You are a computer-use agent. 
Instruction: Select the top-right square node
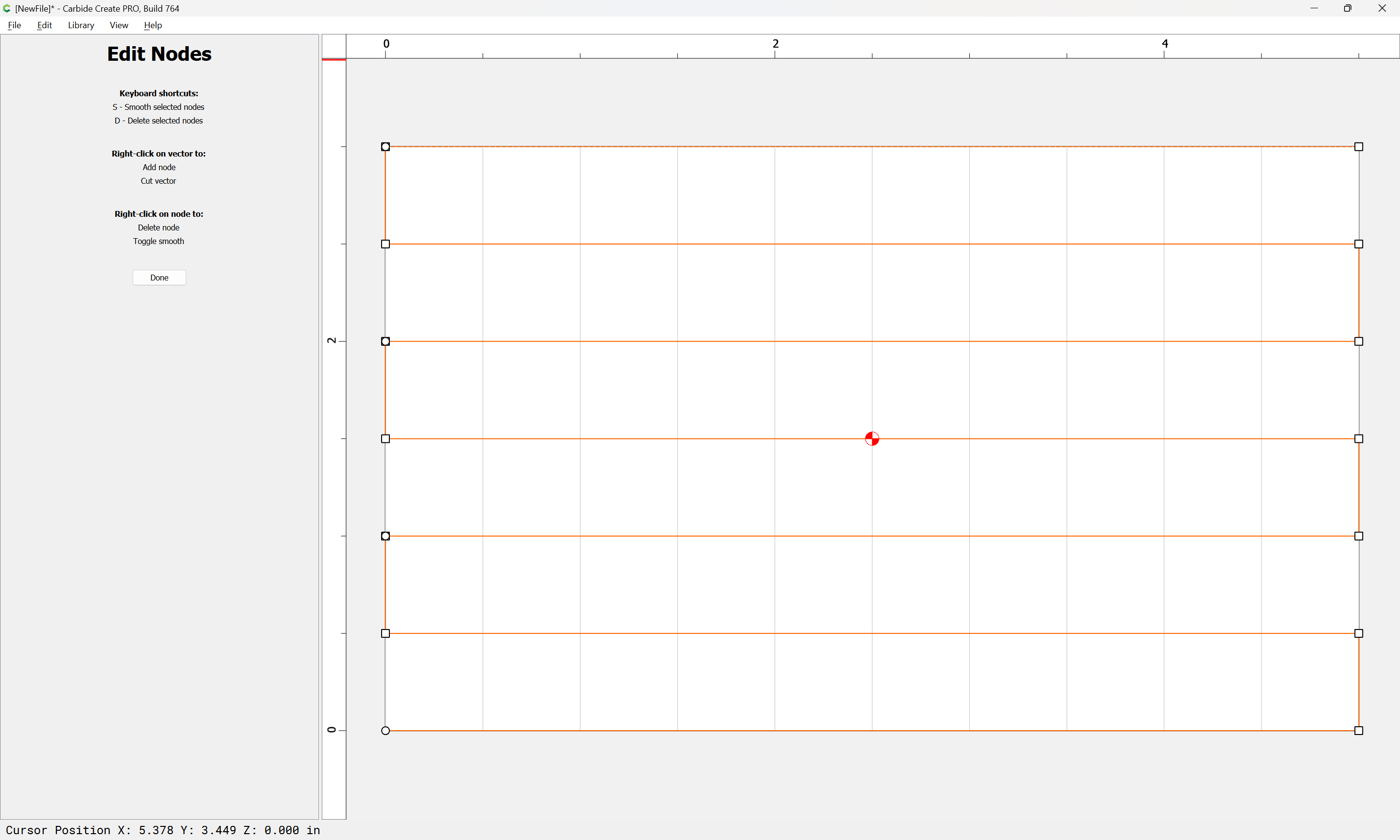tap(1359, 147)
